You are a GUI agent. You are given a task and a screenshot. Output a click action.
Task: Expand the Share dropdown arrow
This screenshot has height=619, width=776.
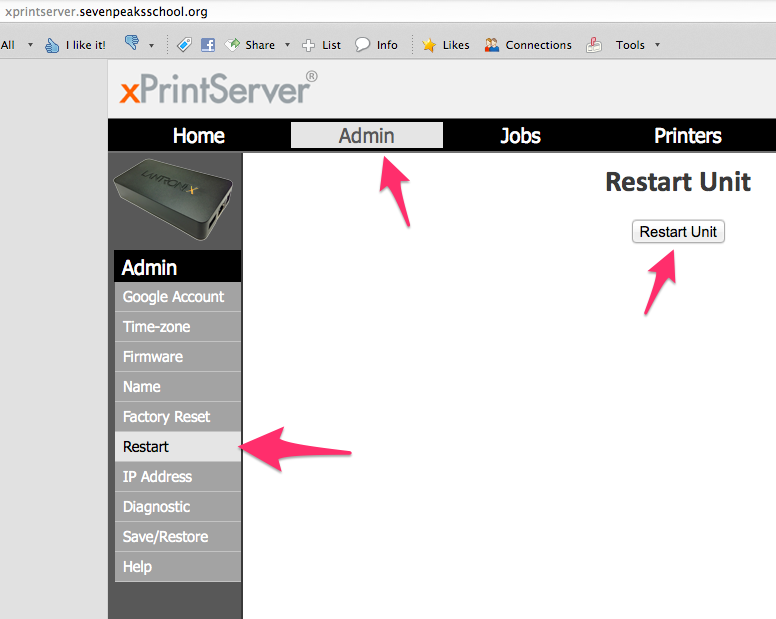pos(287,45)
